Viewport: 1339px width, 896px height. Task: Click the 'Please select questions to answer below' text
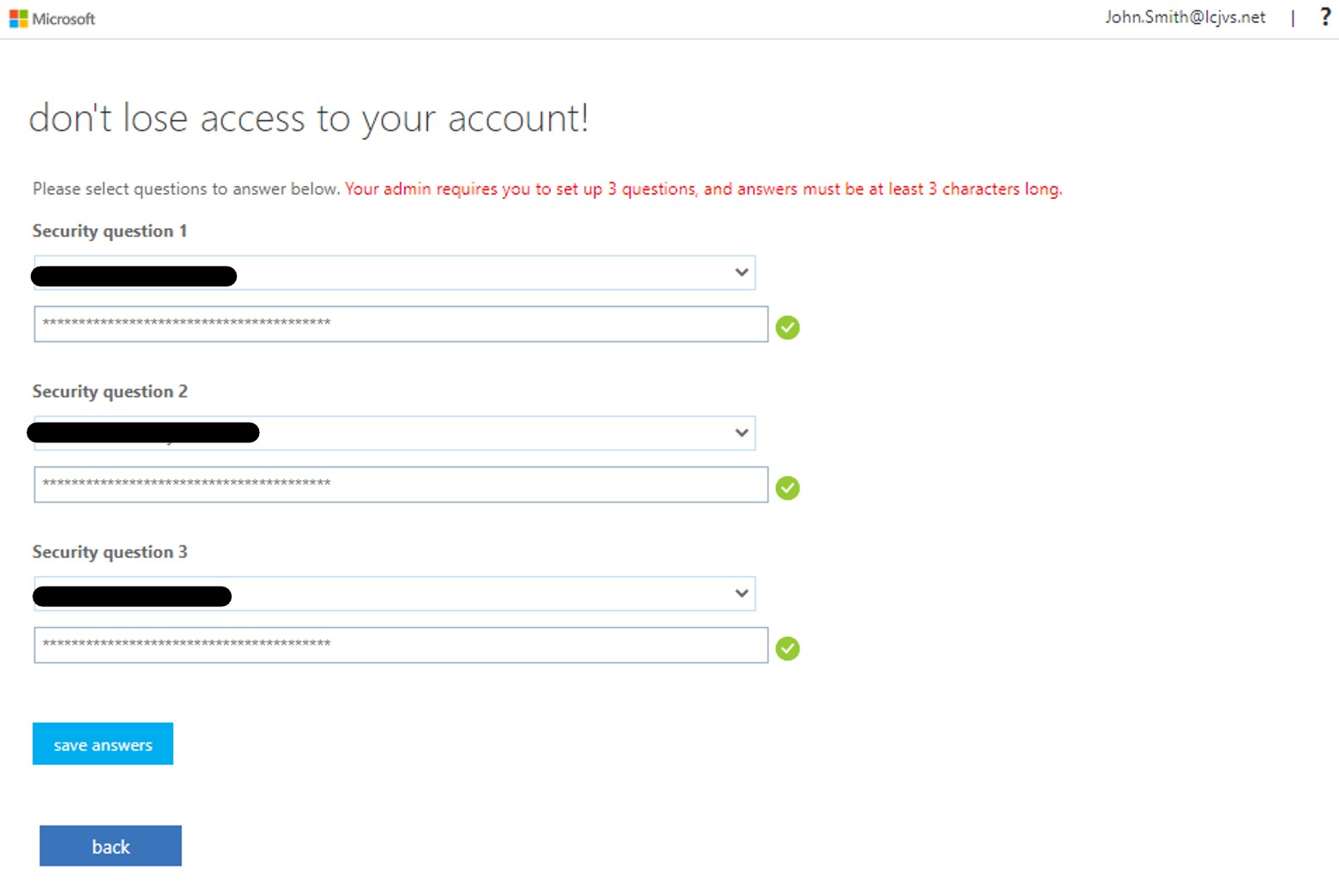coord(186,189)
